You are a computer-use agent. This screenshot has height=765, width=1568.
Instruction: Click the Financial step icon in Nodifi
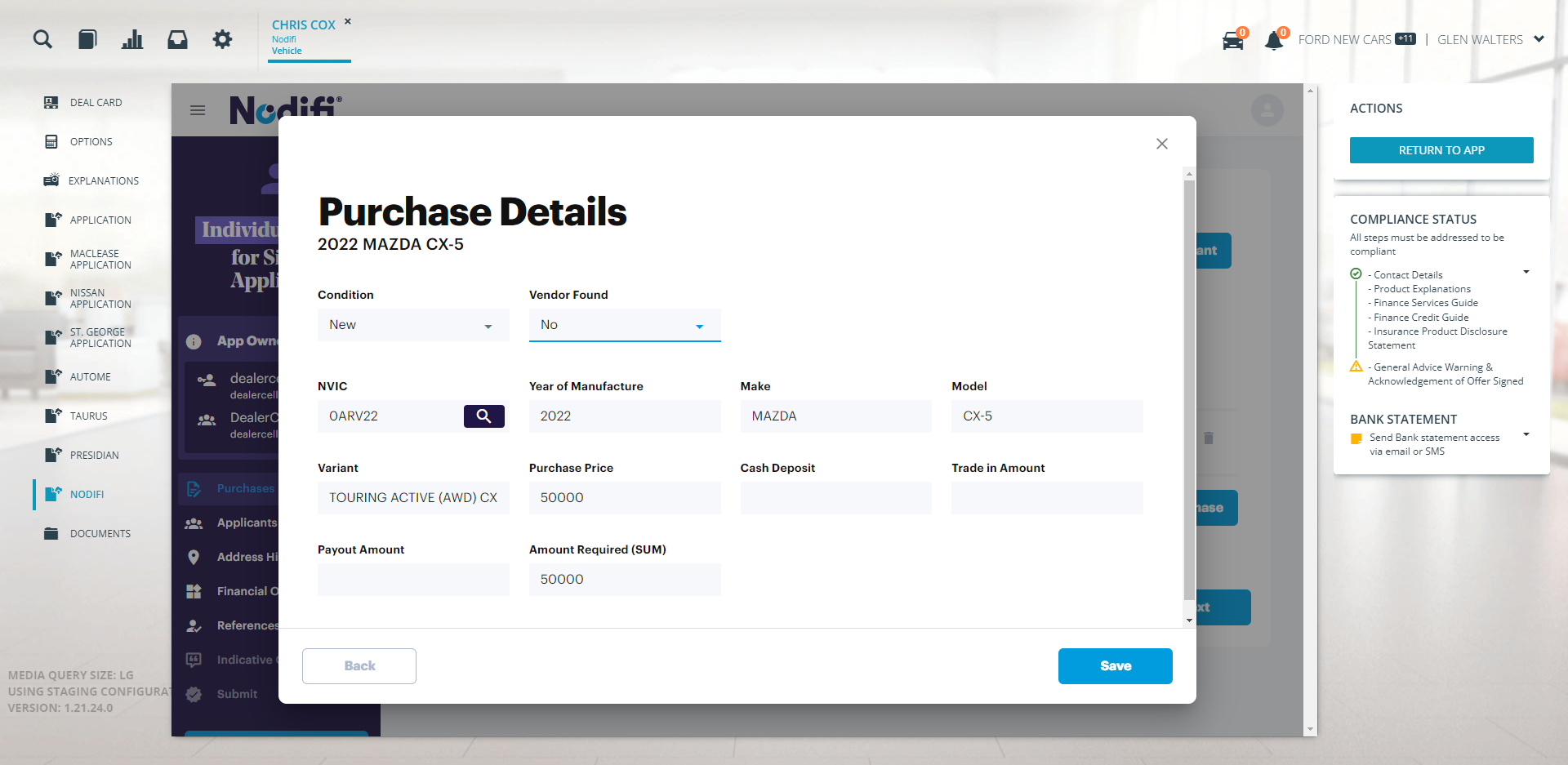(x=194, y=591)
